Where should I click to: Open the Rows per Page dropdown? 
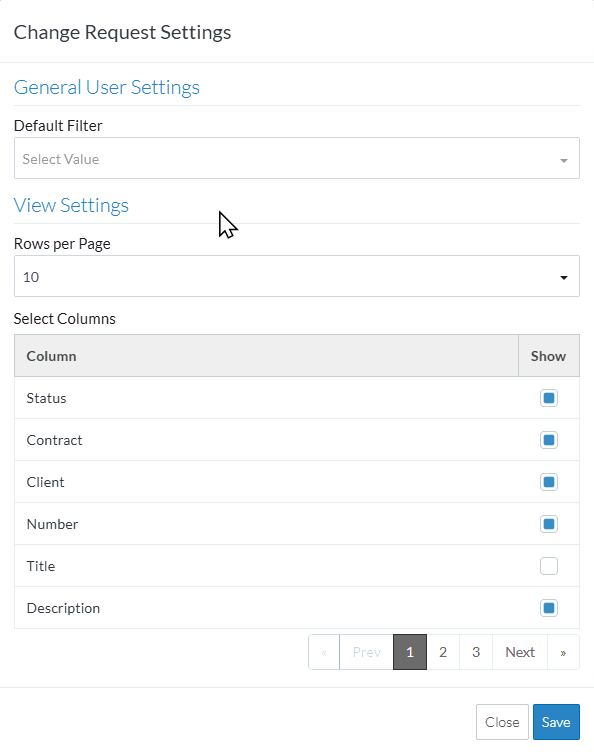point(297,276)
